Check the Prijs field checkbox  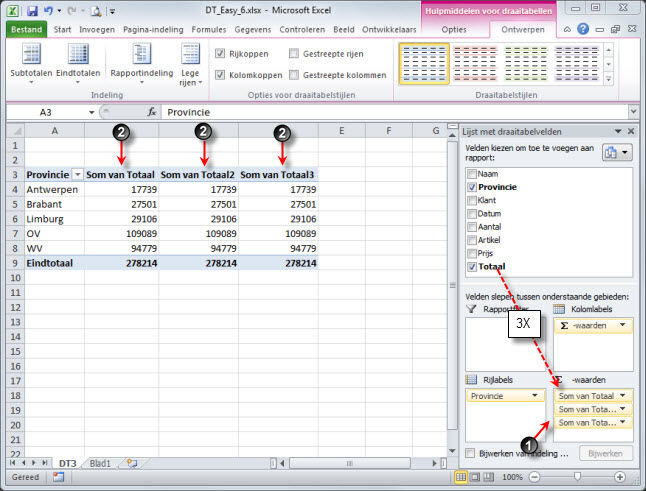point(472,253)
